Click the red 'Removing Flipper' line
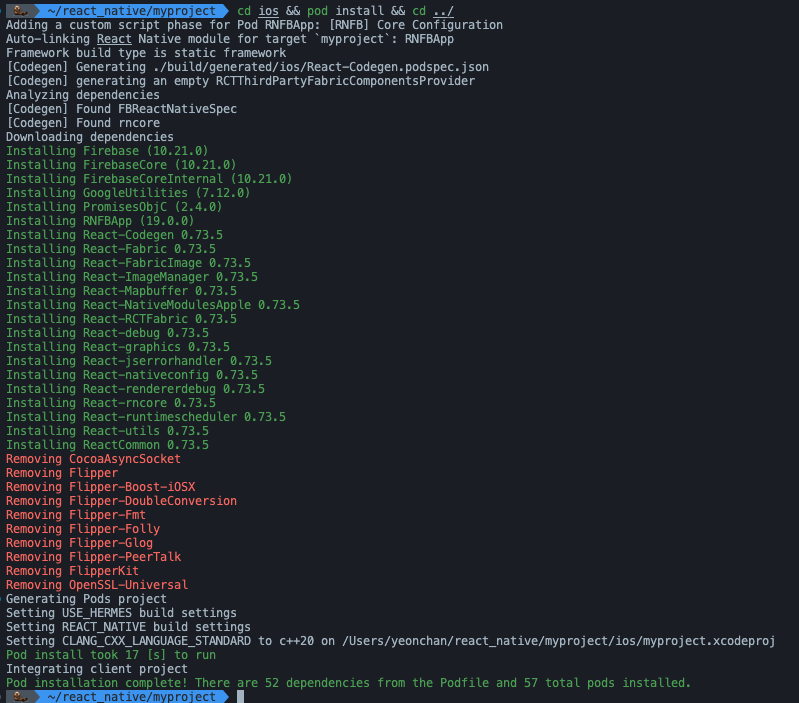 coord(62,473)
